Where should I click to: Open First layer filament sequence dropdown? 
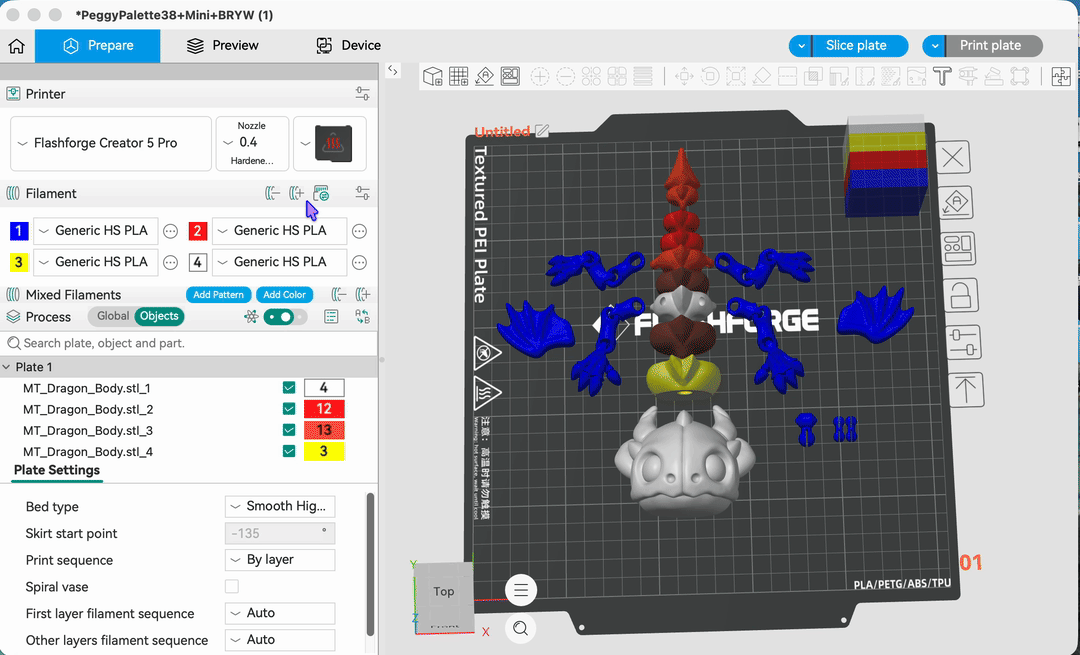[280, 613]
